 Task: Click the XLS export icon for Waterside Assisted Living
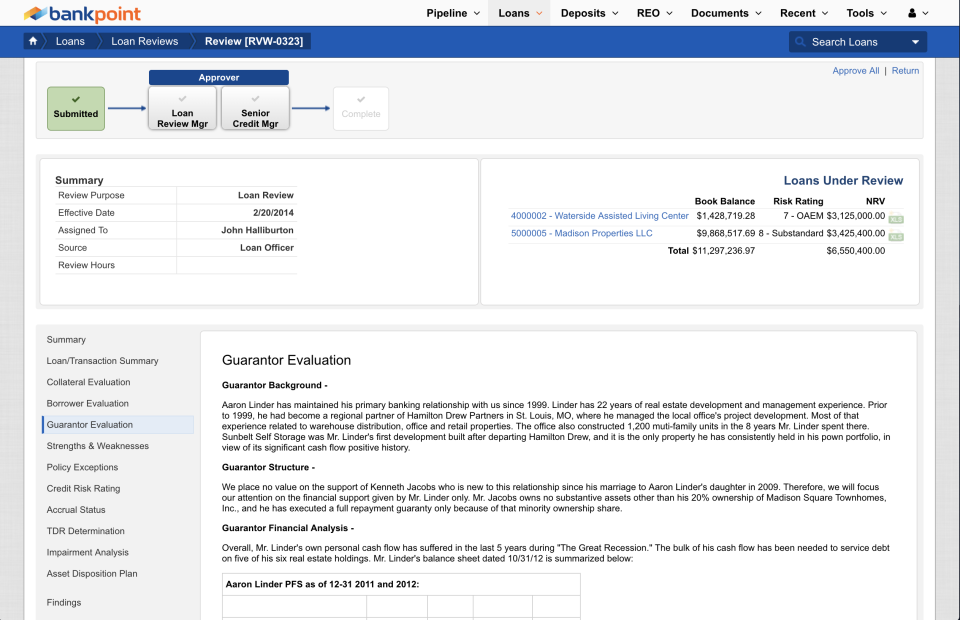click(896, 217)
